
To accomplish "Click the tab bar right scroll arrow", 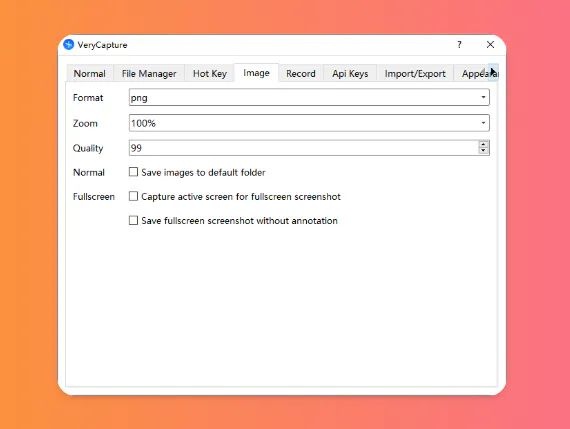I will pos(493,72).
